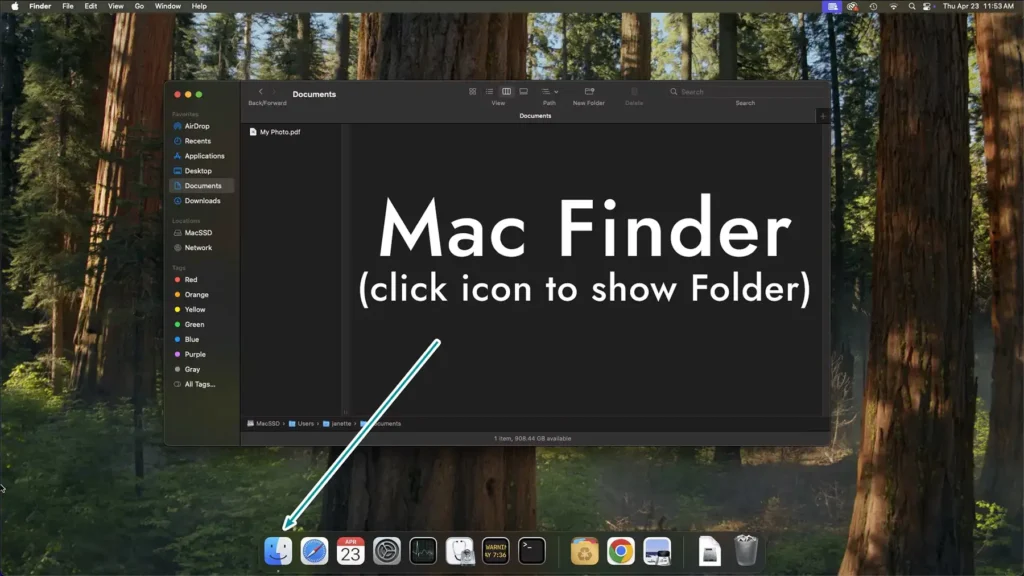Open Google Chrome from the Dock

(x=619, y=550)
